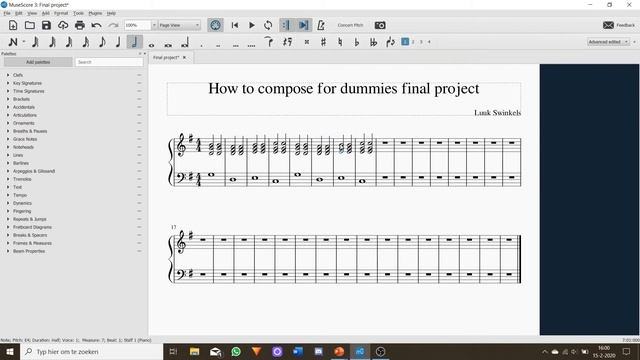Viewport: 640px width, 360px height.
Task: Switch to the Final project score tab
Action: click(166, 58)
